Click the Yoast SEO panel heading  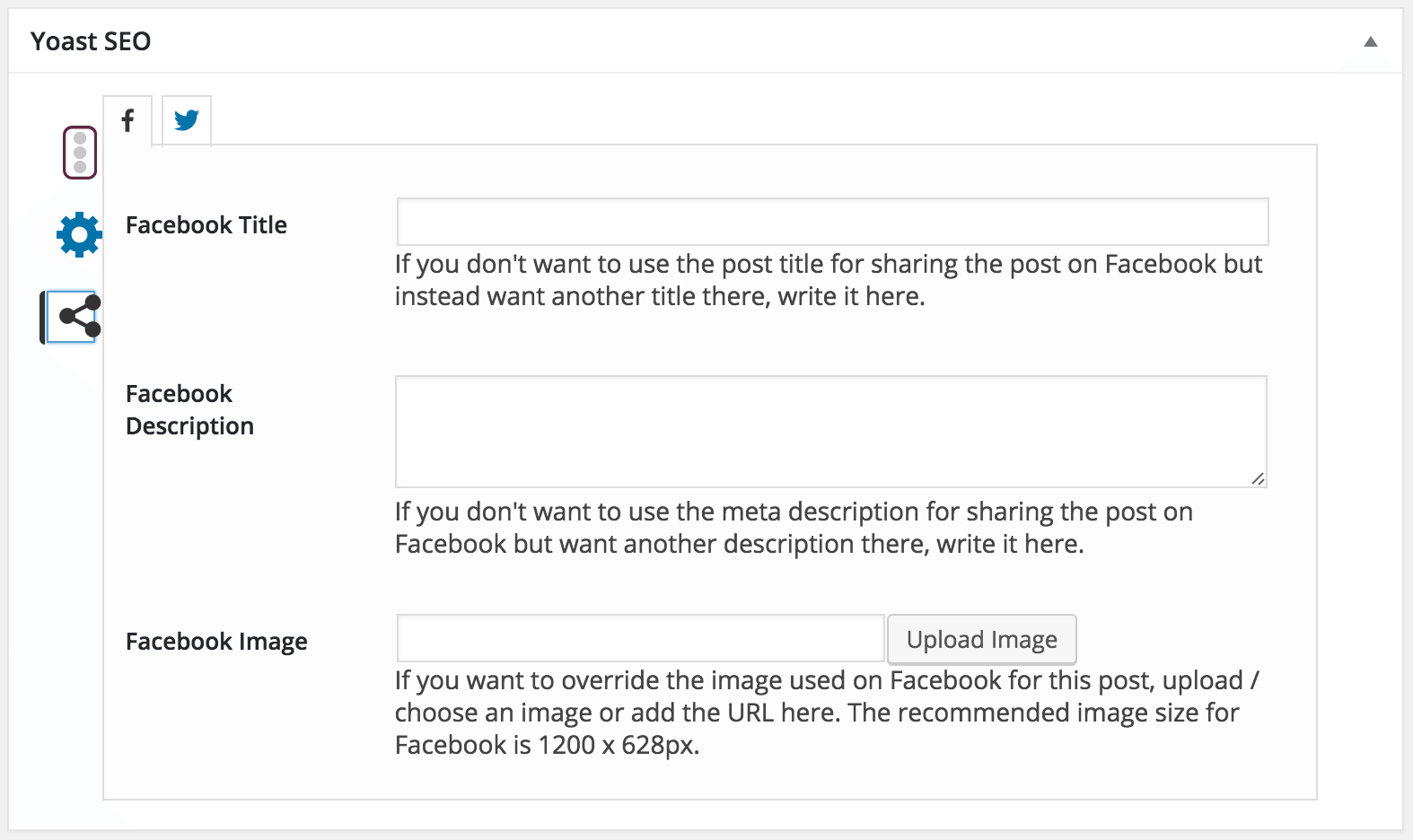(91, 41)
